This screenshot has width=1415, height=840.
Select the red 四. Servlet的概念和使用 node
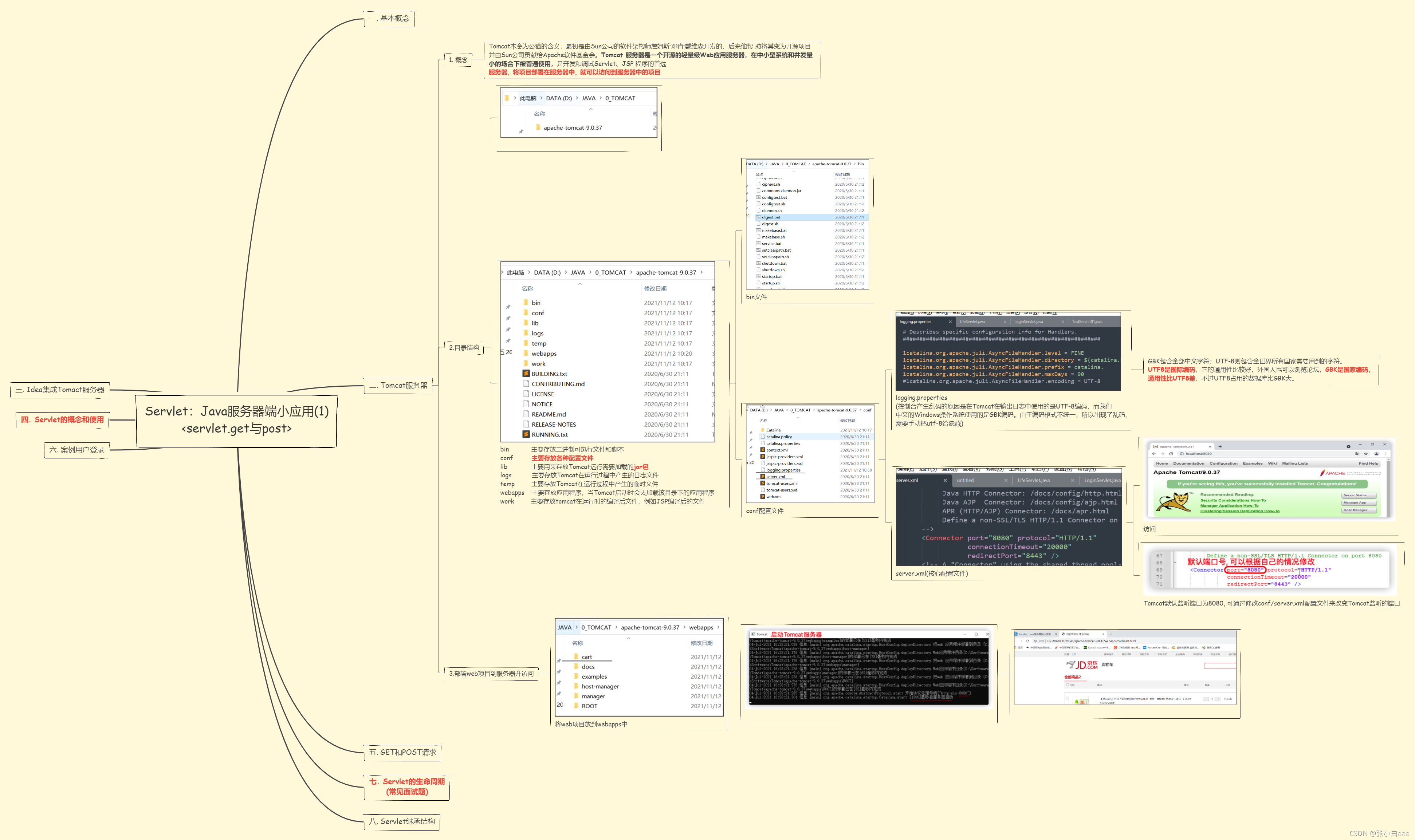tap(62, 419)
